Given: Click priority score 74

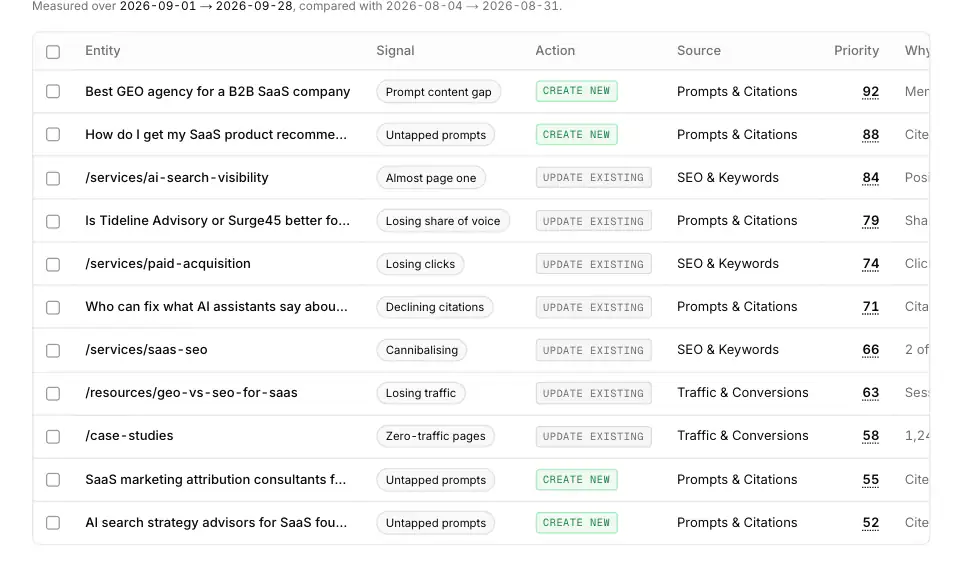Looking at the screenshot, I should click(871, 264).
